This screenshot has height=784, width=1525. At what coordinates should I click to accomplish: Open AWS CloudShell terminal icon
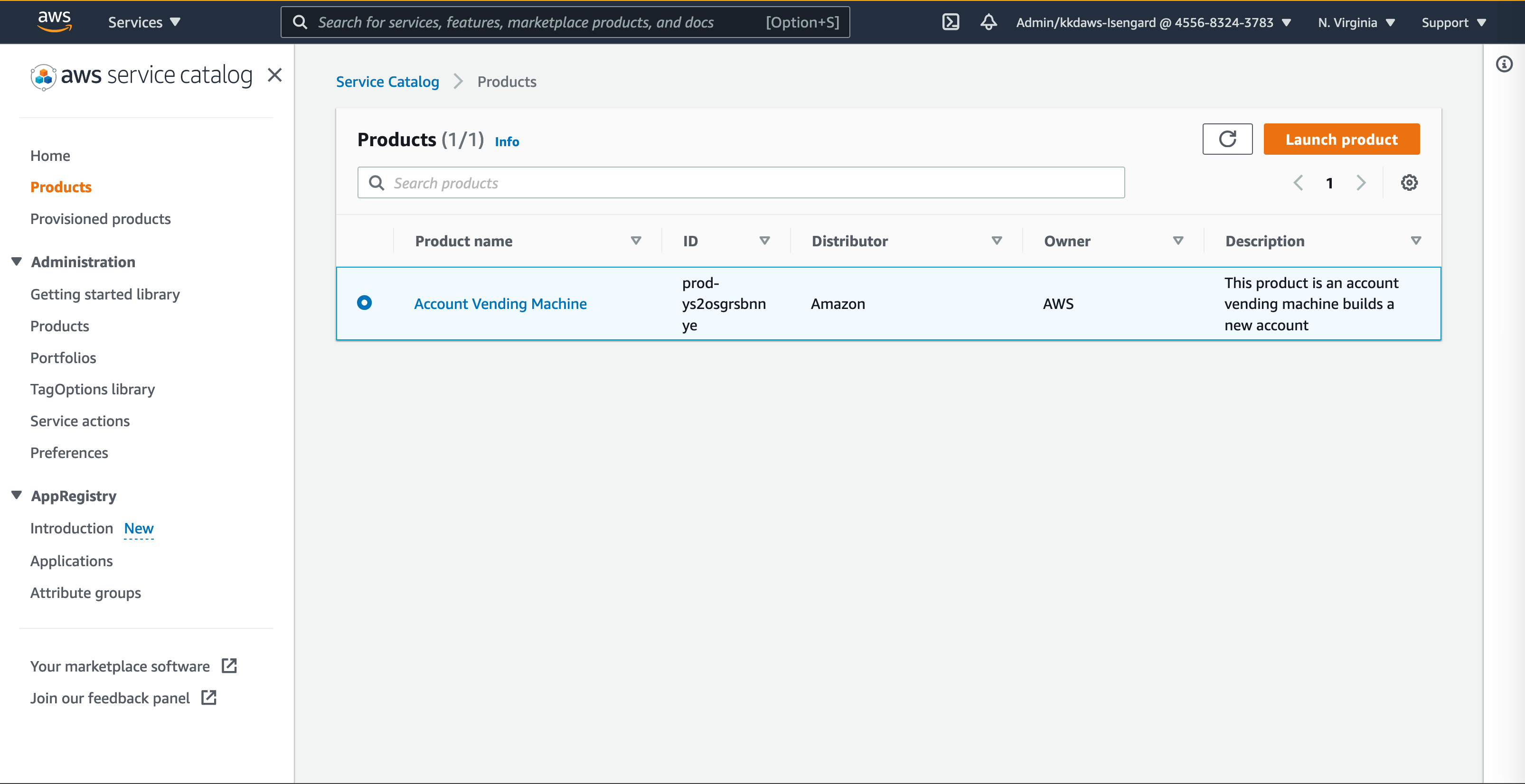tap(951, 22)
